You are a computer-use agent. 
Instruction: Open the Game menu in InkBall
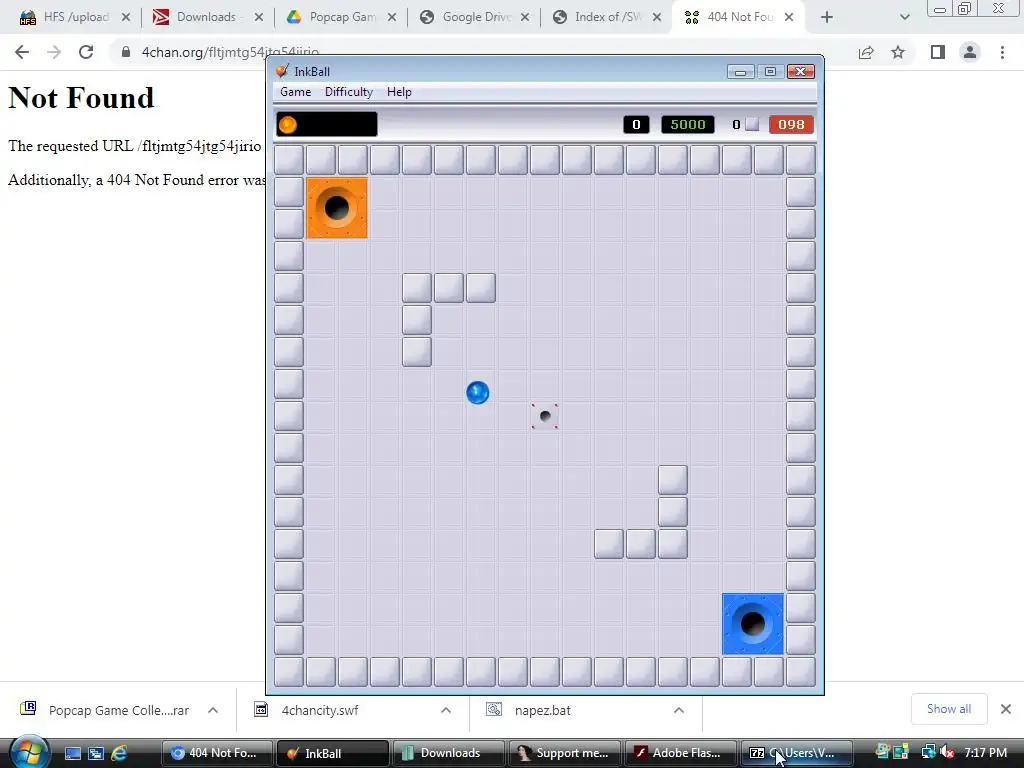pos(295,92)
